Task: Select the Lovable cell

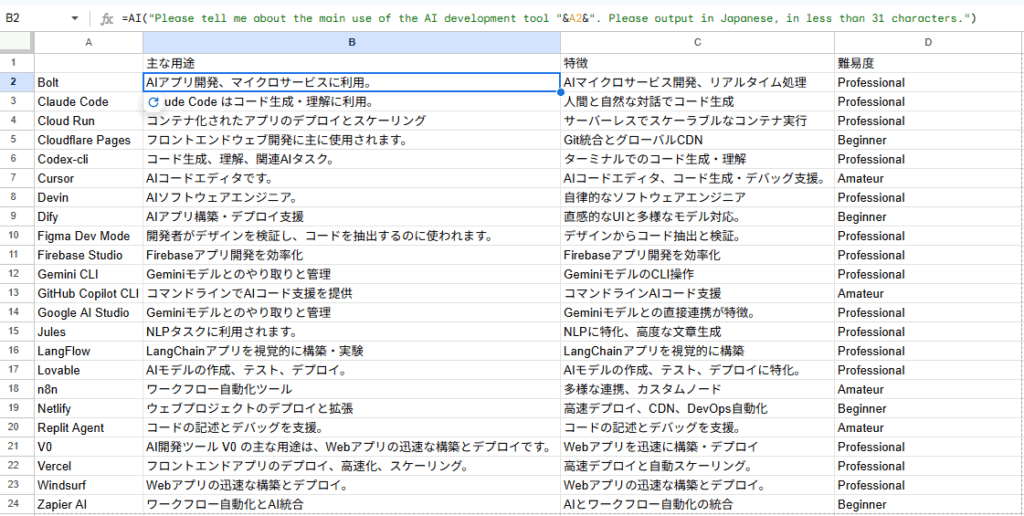Action: point(89,370)
